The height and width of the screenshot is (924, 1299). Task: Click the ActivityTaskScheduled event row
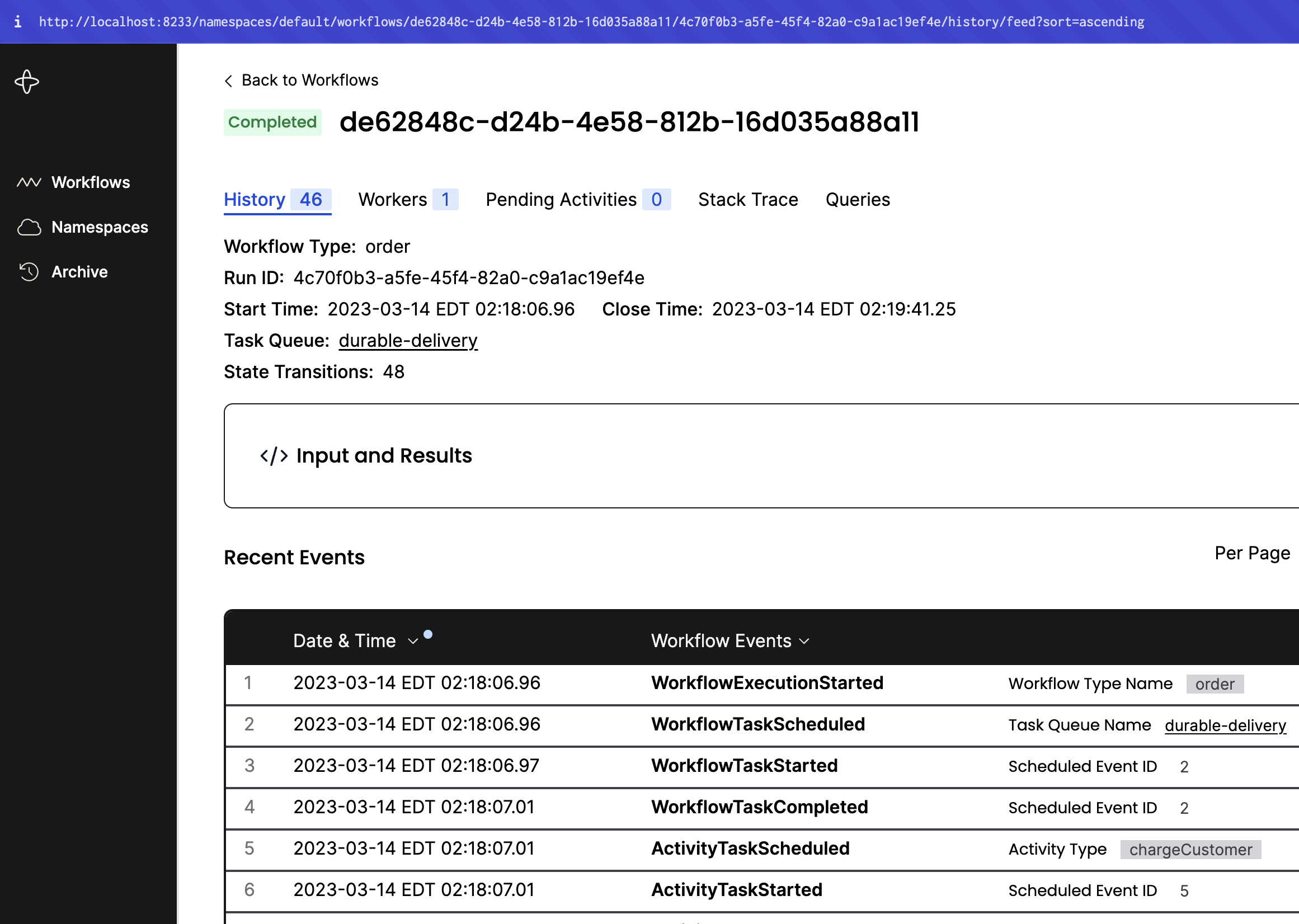pos(761,850)
